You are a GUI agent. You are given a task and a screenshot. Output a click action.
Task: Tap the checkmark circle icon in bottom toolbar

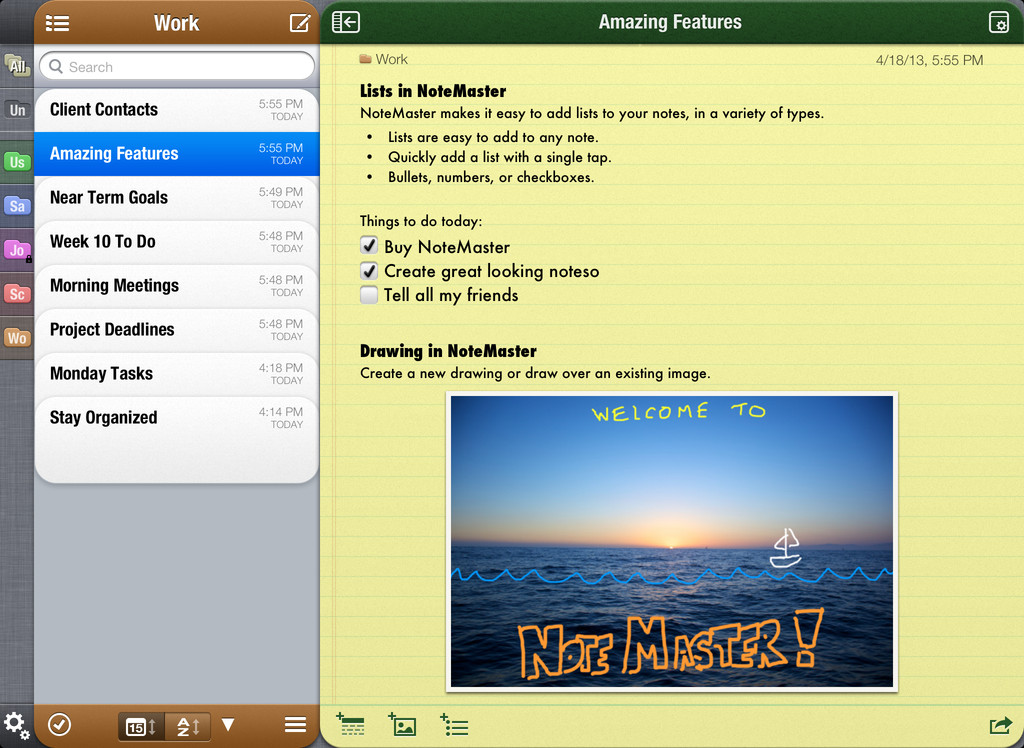pos(59,724)
